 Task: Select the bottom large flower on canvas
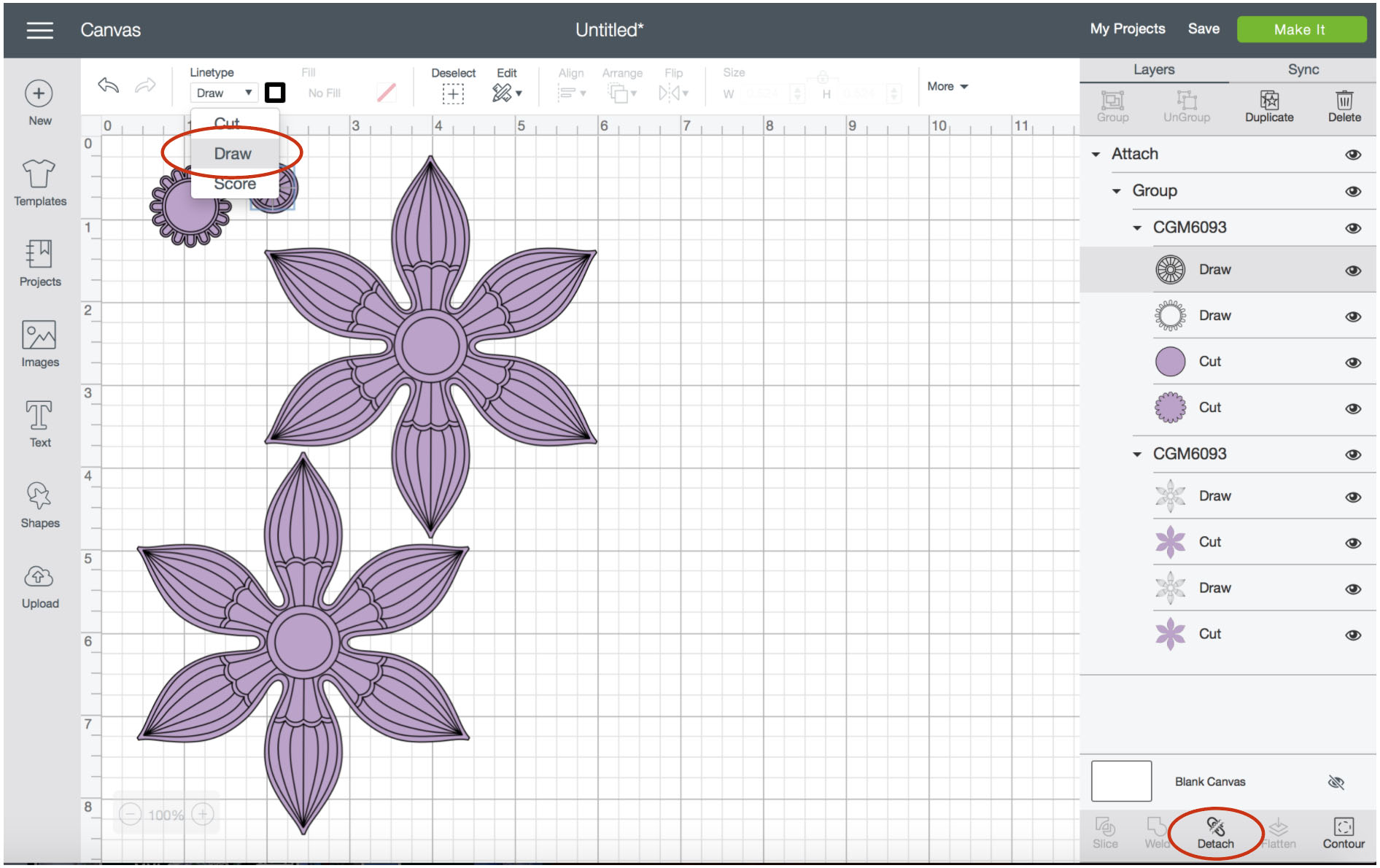303,643
